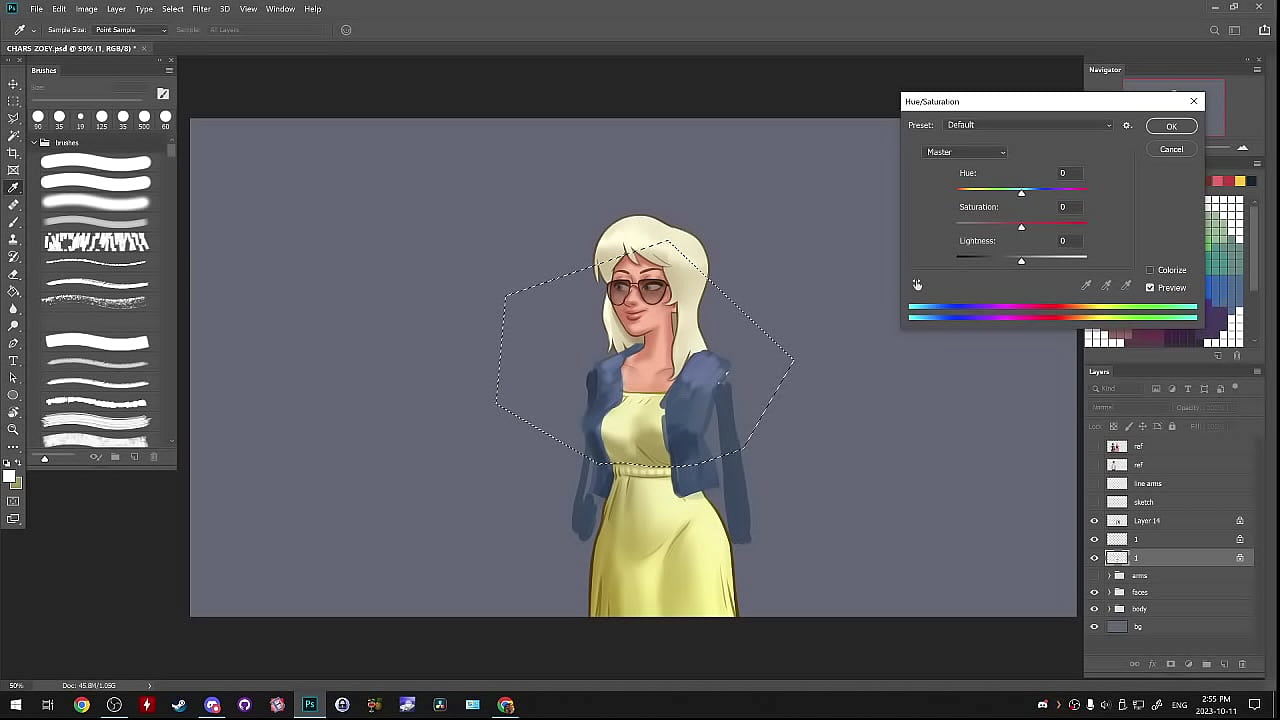This screenshot has width=1280, height=720.
Task: Pick the Eraser tool
Action: 13,274
